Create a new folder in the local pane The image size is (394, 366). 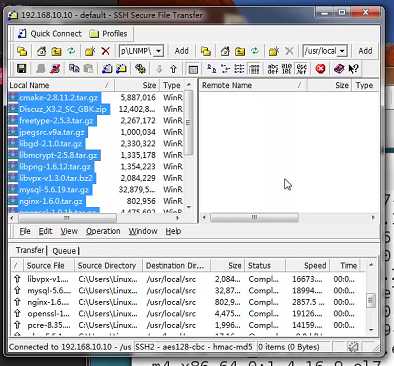90,51
